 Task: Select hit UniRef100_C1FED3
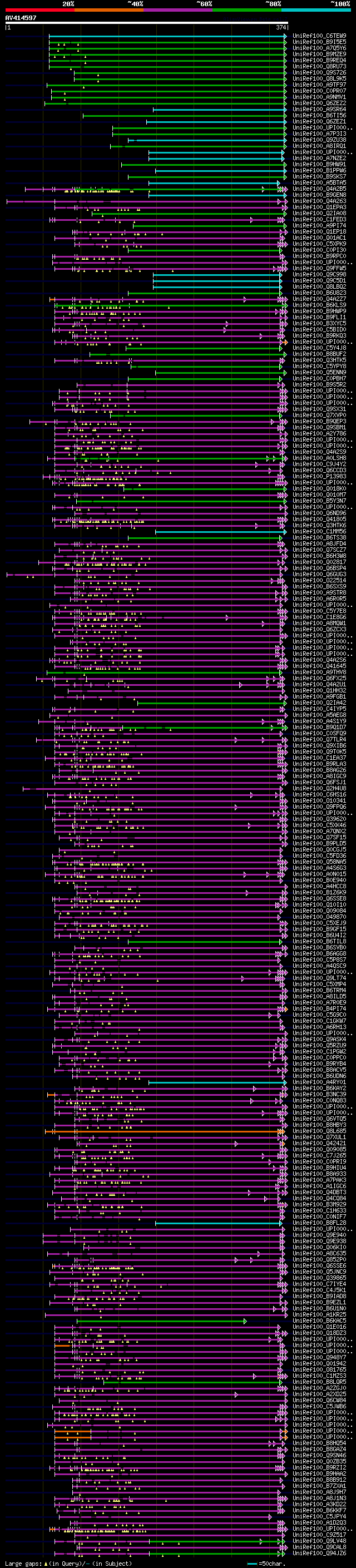tap(319, 219)
